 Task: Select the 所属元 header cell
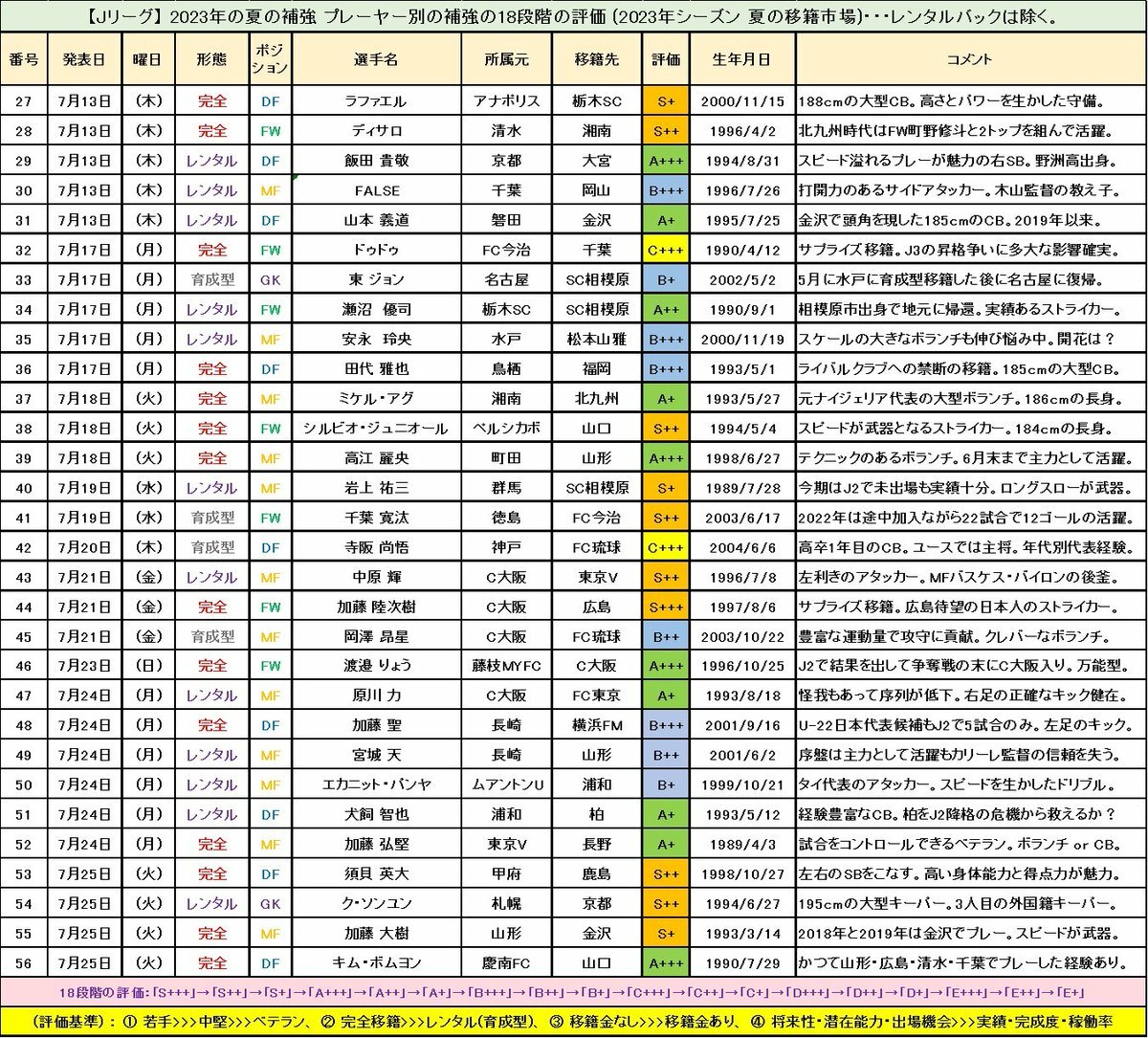[508, 60]
